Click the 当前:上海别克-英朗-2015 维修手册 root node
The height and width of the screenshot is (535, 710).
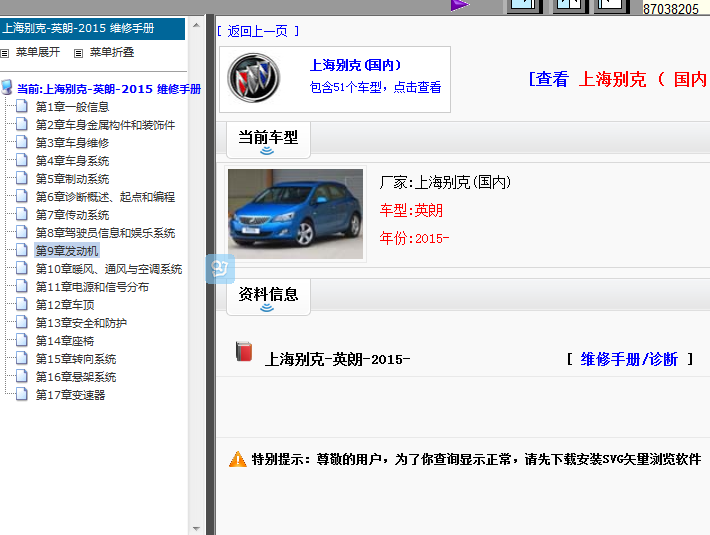click(x=109, y=89)
